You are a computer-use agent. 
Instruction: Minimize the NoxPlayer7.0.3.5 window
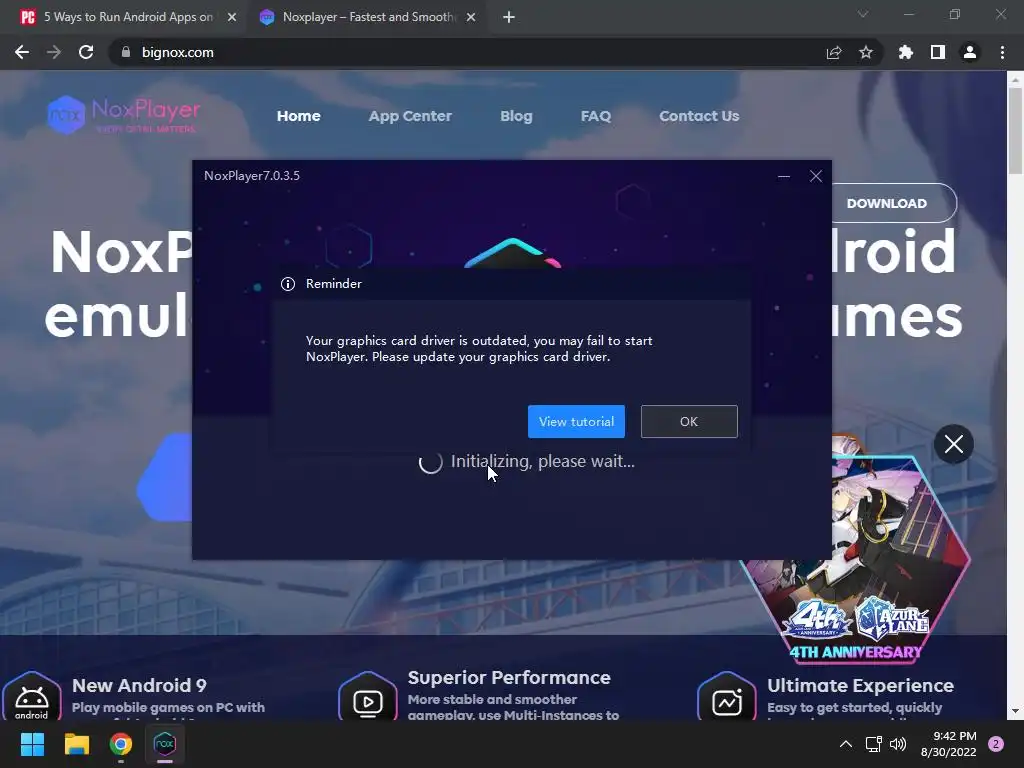click(784, 176)
